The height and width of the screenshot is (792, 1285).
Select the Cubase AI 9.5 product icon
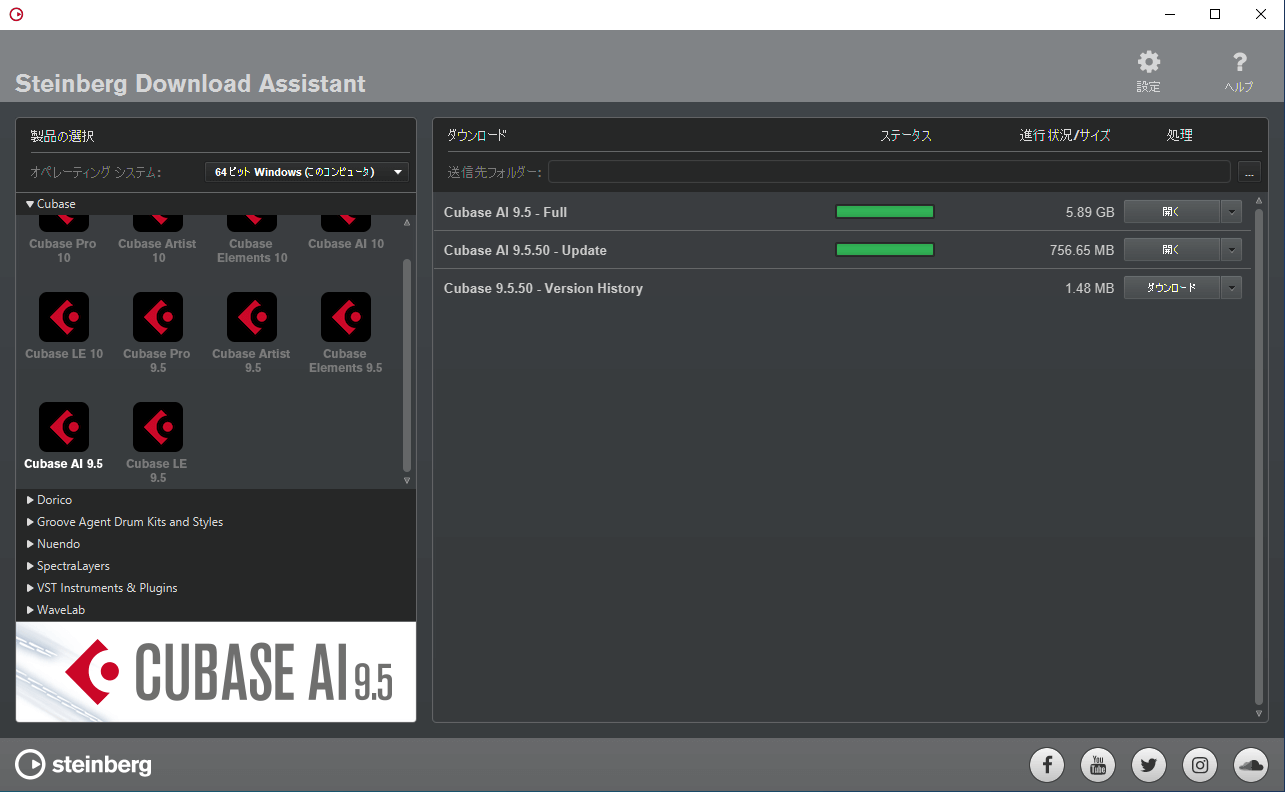[x=64, y=427]
